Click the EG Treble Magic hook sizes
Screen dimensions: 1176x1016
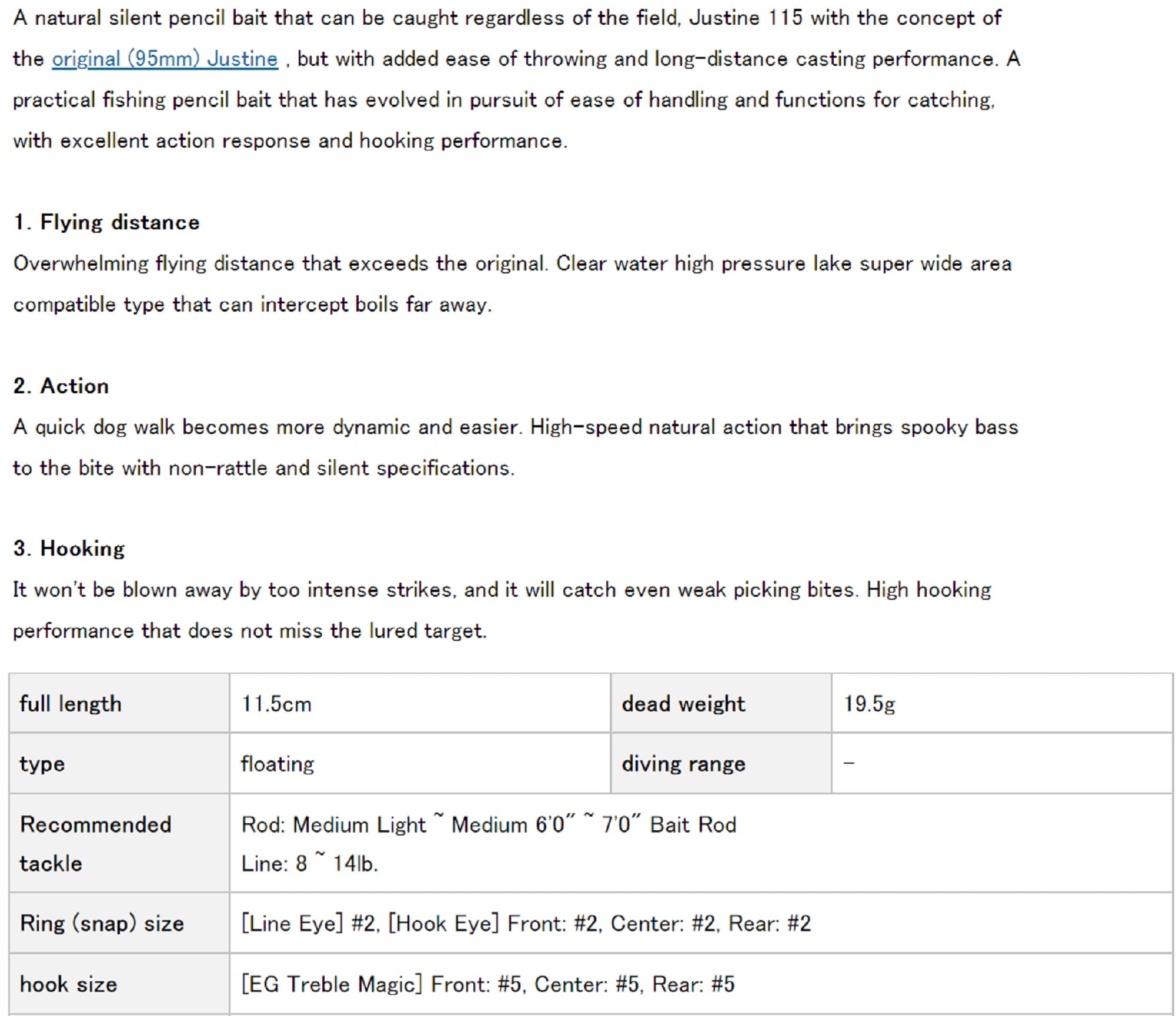[x=488, y=984]
